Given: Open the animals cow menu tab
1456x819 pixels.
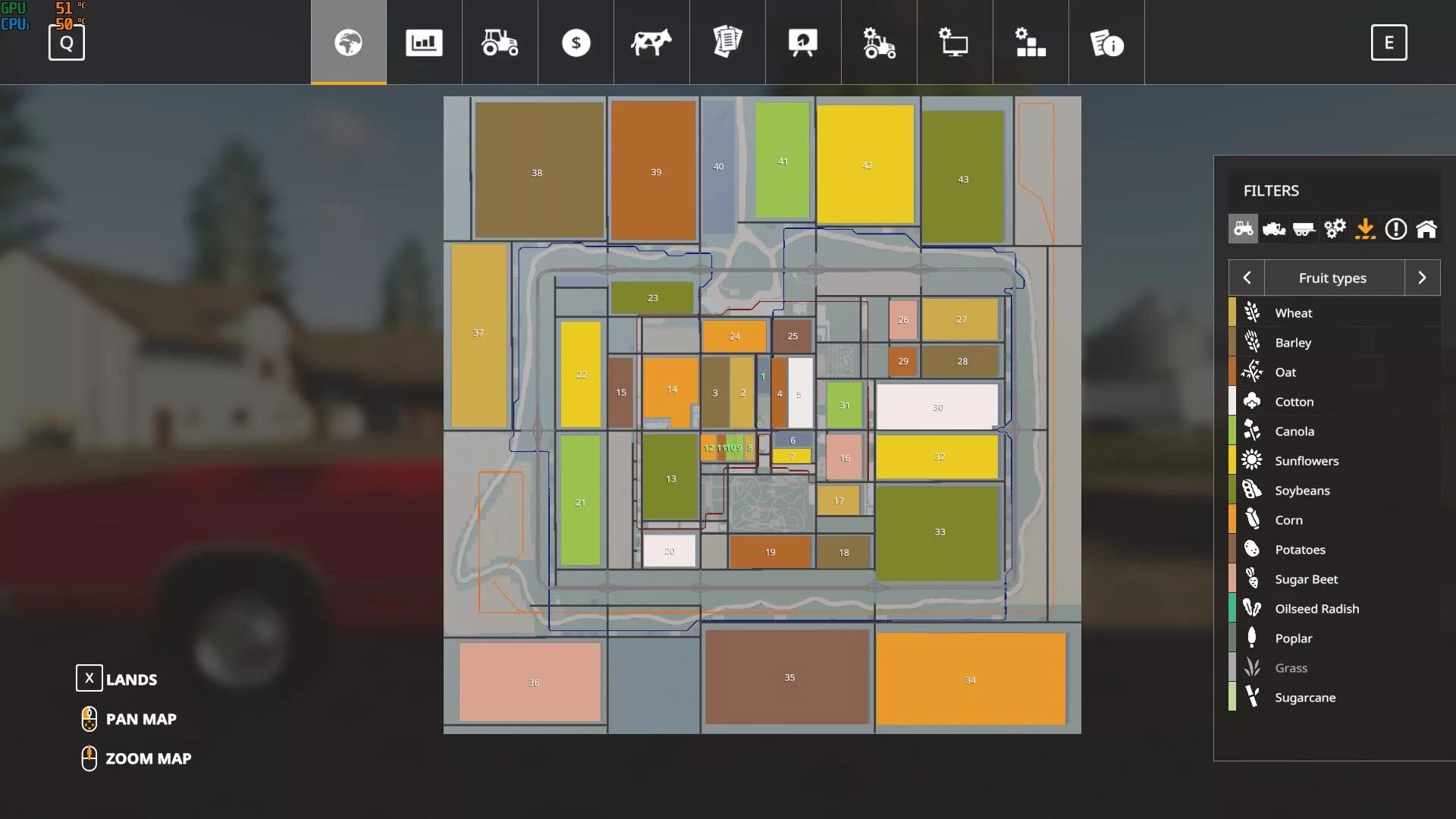Looking at the screenshot, I should click(651, 42).
